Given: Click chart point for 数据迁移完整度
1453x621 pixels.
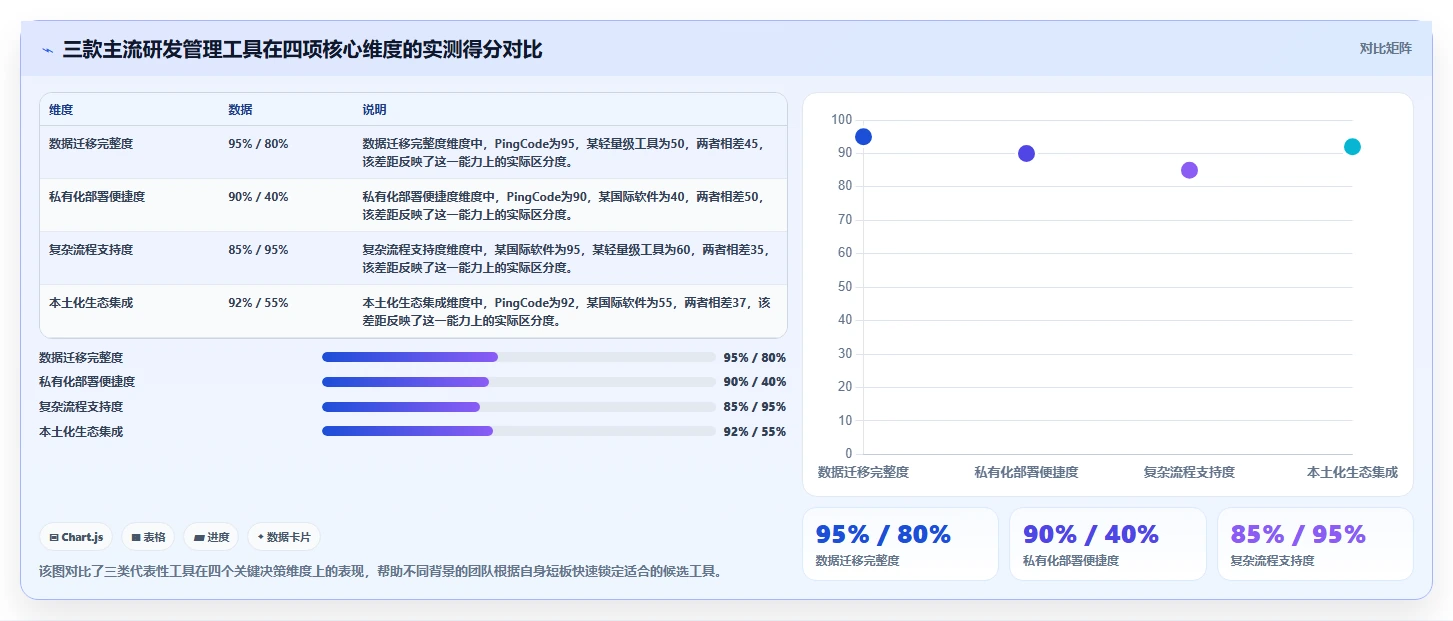Looking at the screenshot, I should [863, 137].
